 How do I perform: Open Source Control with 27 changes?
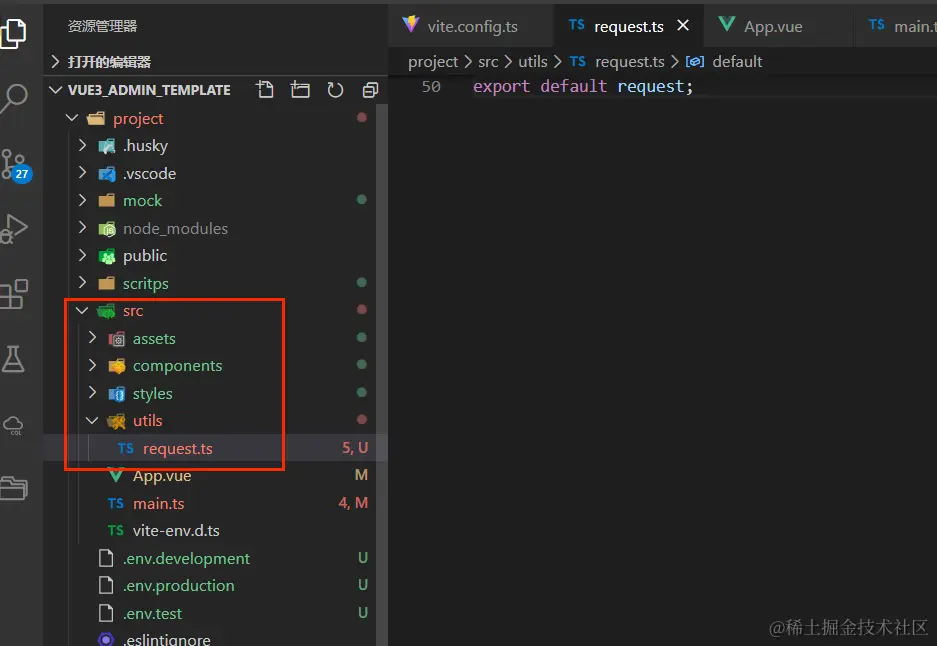point(14,165)
